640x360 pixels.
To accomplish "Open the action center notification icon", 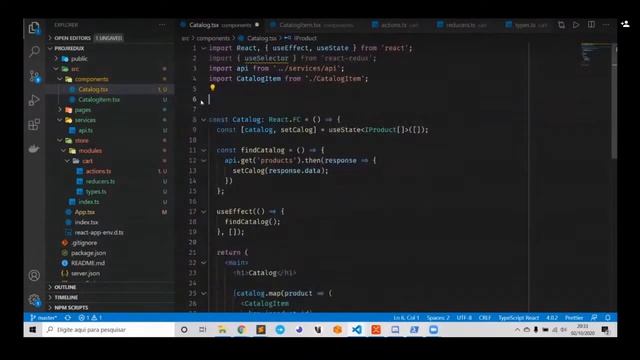I will pos(605,329).
